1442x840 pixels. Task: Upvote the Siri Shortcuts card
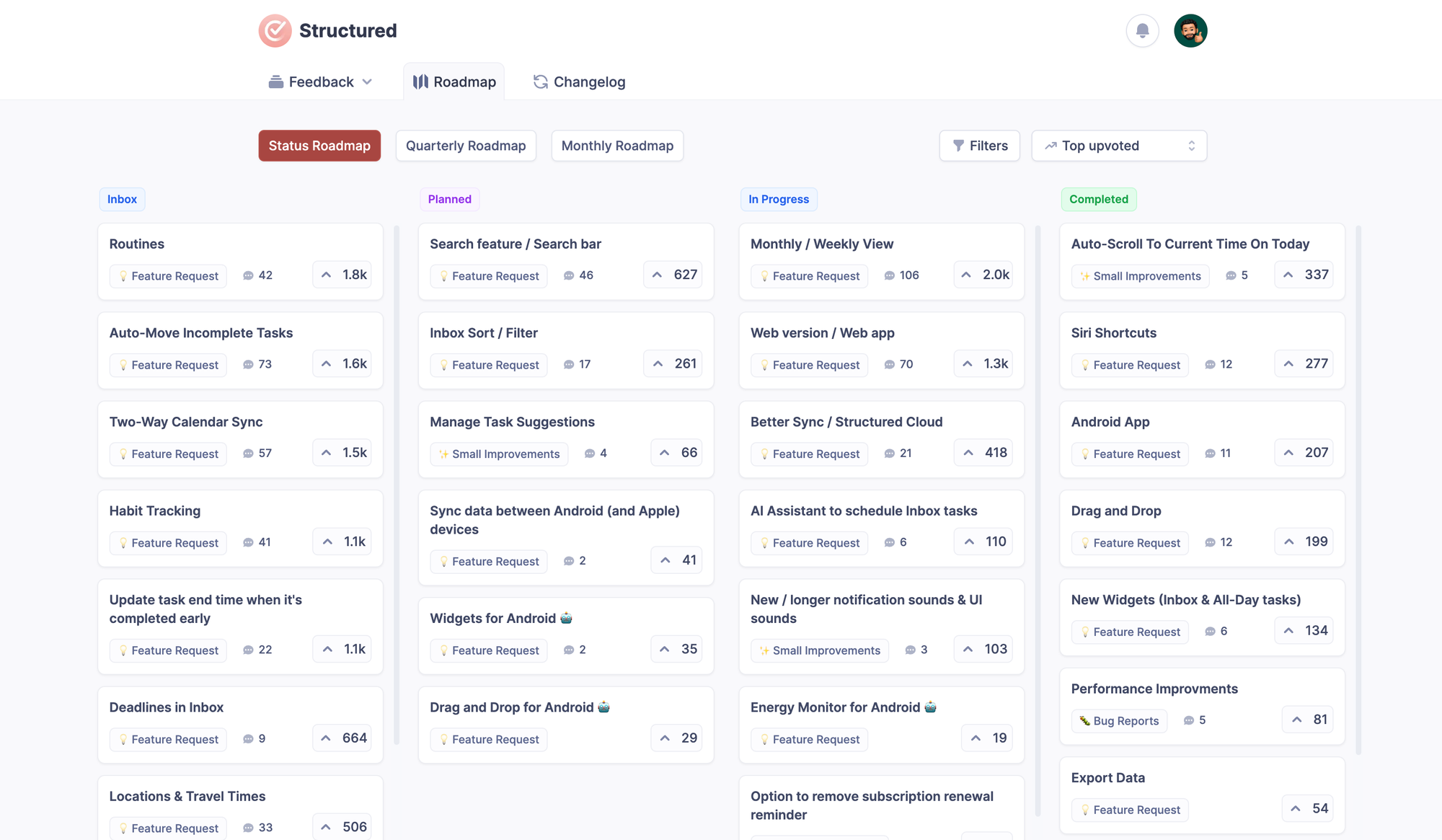point(1304,364)
